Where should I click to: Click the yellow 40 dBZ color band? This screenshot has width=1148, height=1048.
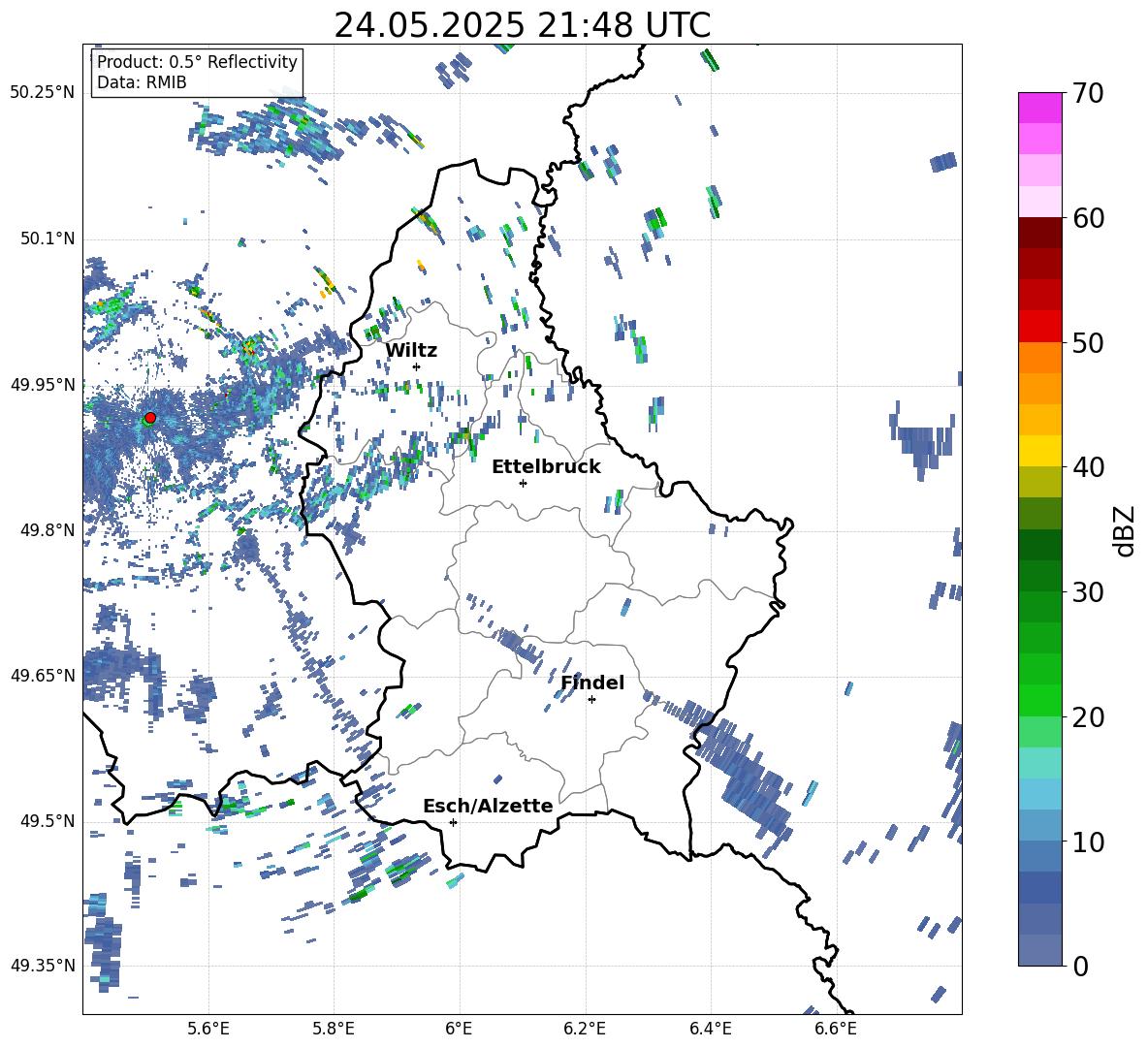[x=1039, y=451]
